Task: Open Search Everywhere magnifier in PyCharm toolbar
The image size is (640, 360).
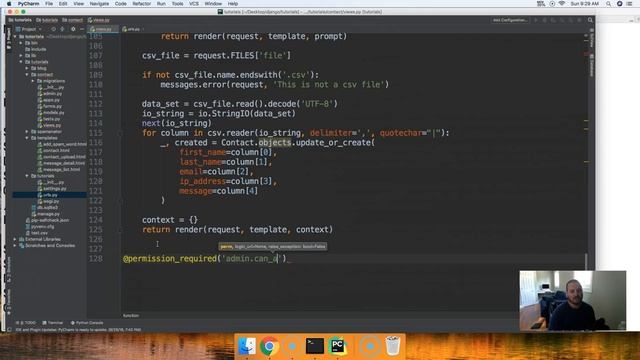Action: pyautogui.click(x=590, y=20)
